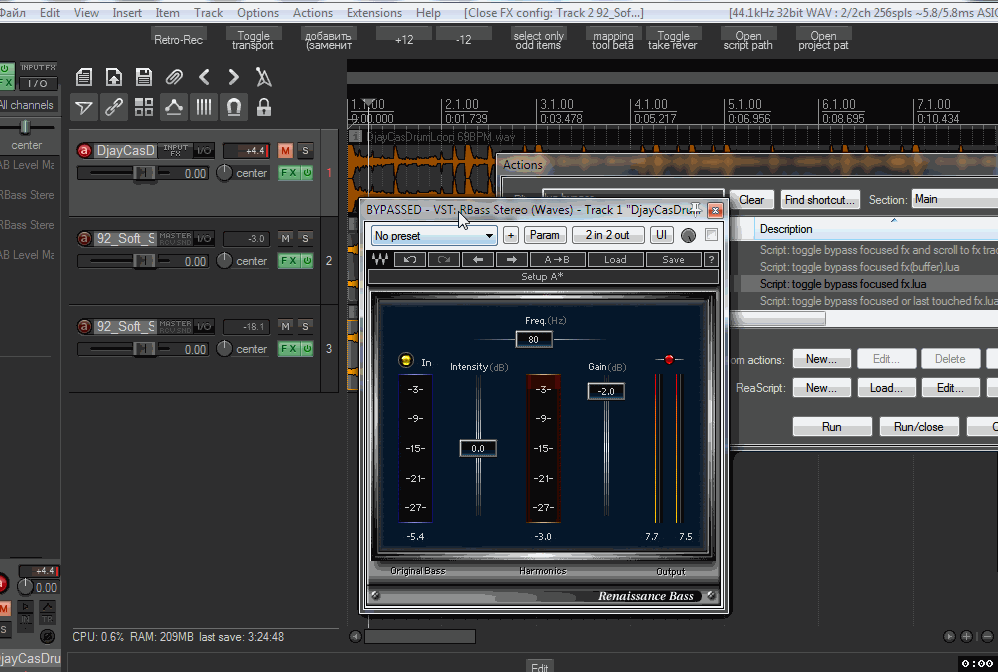Image resolution: width=998 pixels, height=672 pixels.
Task: Click the metronome icon in main toolbar
Action: click(x=264, y=77)
